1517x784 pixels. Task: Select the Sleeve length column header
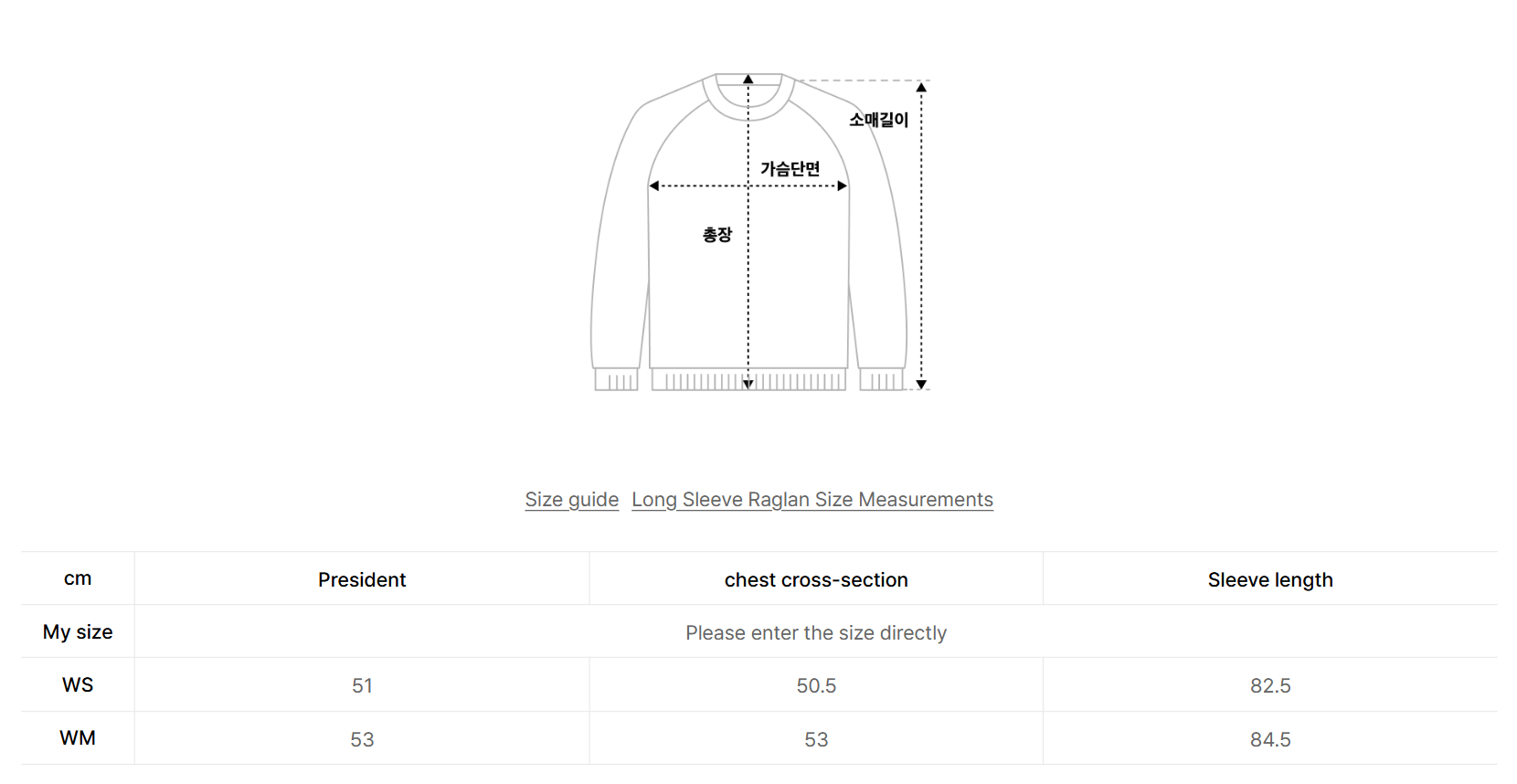point(1269,579)
